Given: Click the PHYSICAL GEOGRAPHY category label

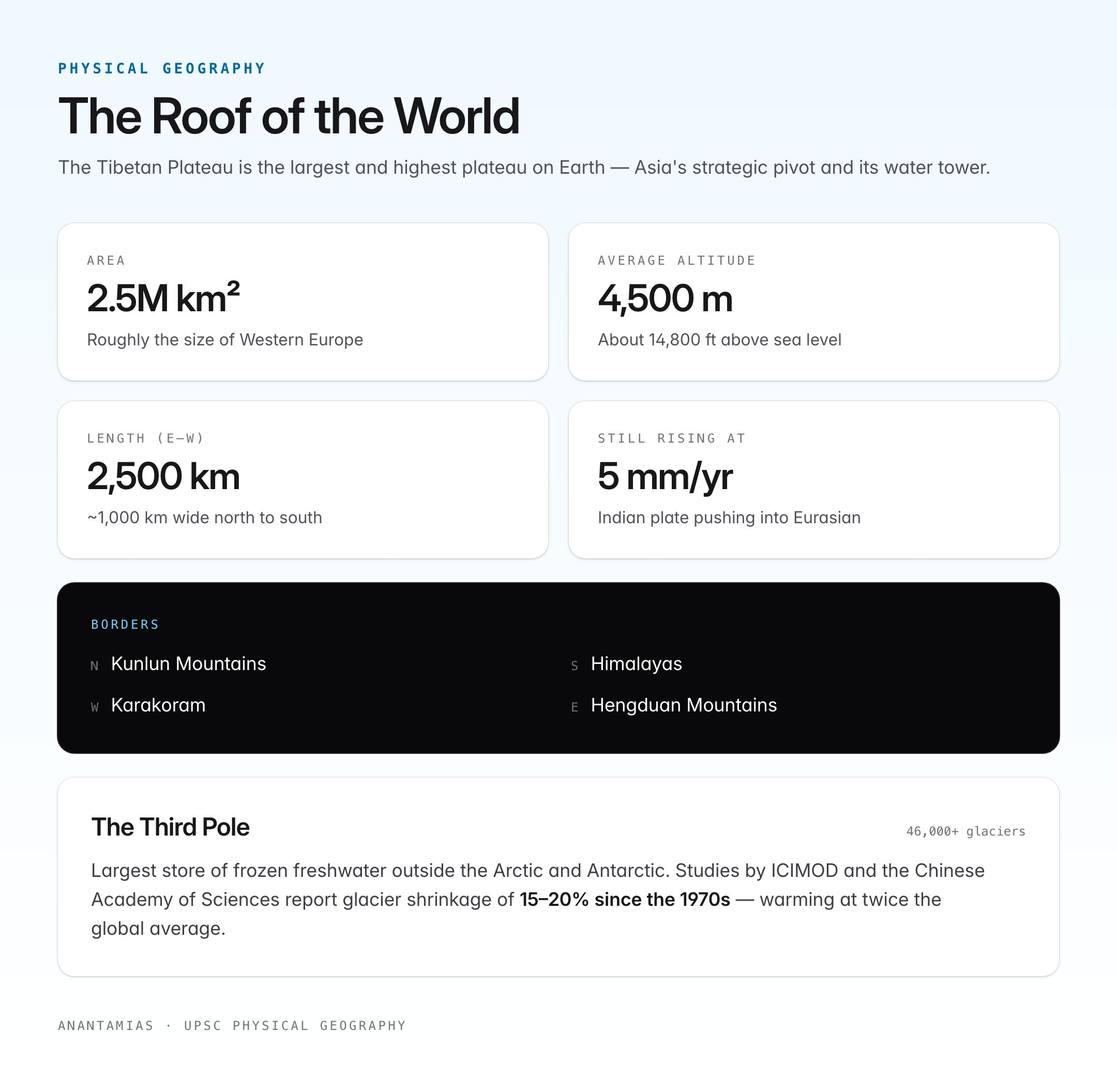Looking at the screenshot, I should (x=161, y=68).
